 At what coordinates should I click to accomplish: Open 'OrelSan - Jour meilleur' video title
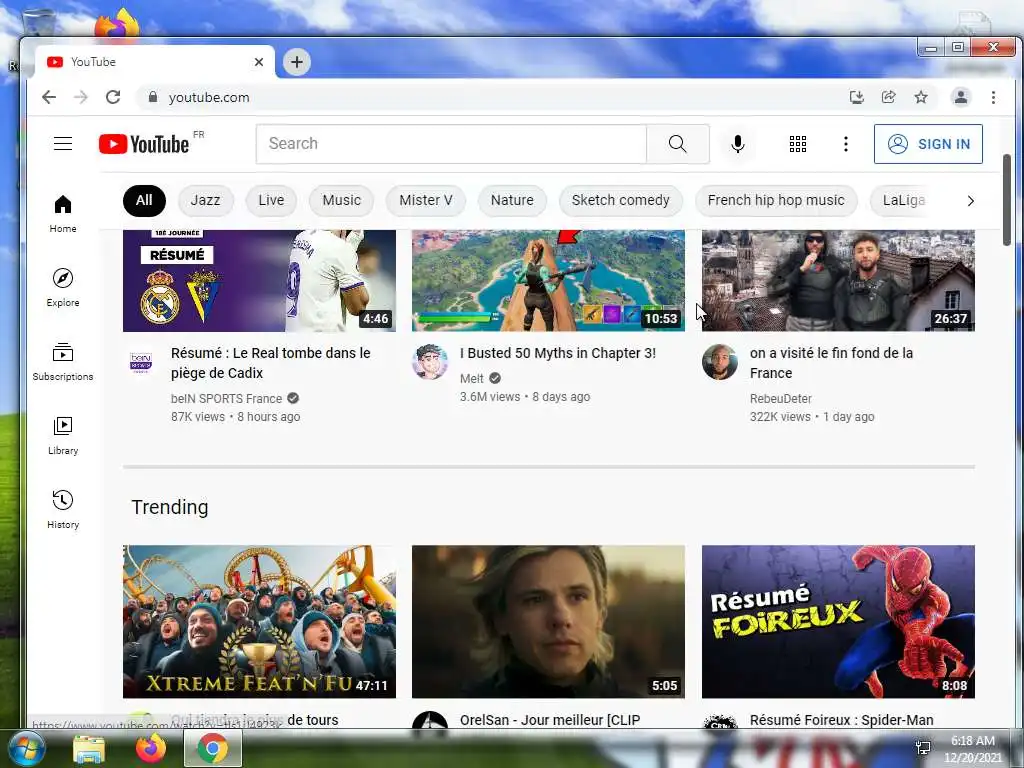[x=550, y=720]
